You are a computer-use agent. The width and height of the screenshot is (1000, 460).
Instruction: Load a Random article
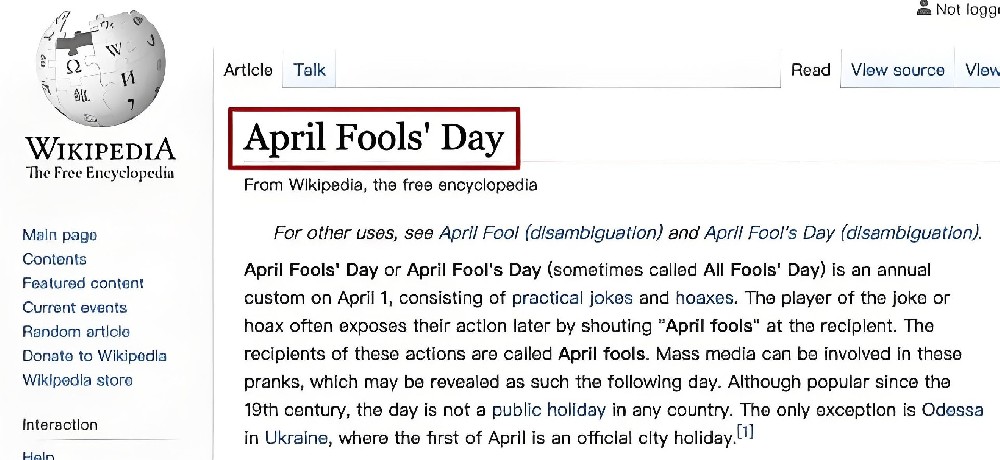coord(76,332)
